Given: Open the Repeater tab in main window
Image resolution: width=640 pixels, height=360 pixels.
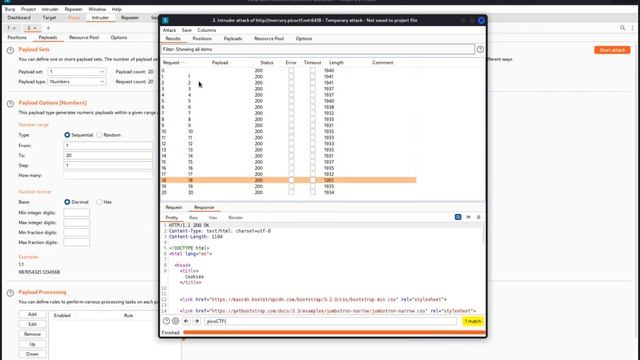Looking at the screenshot, I should point(130,18).
